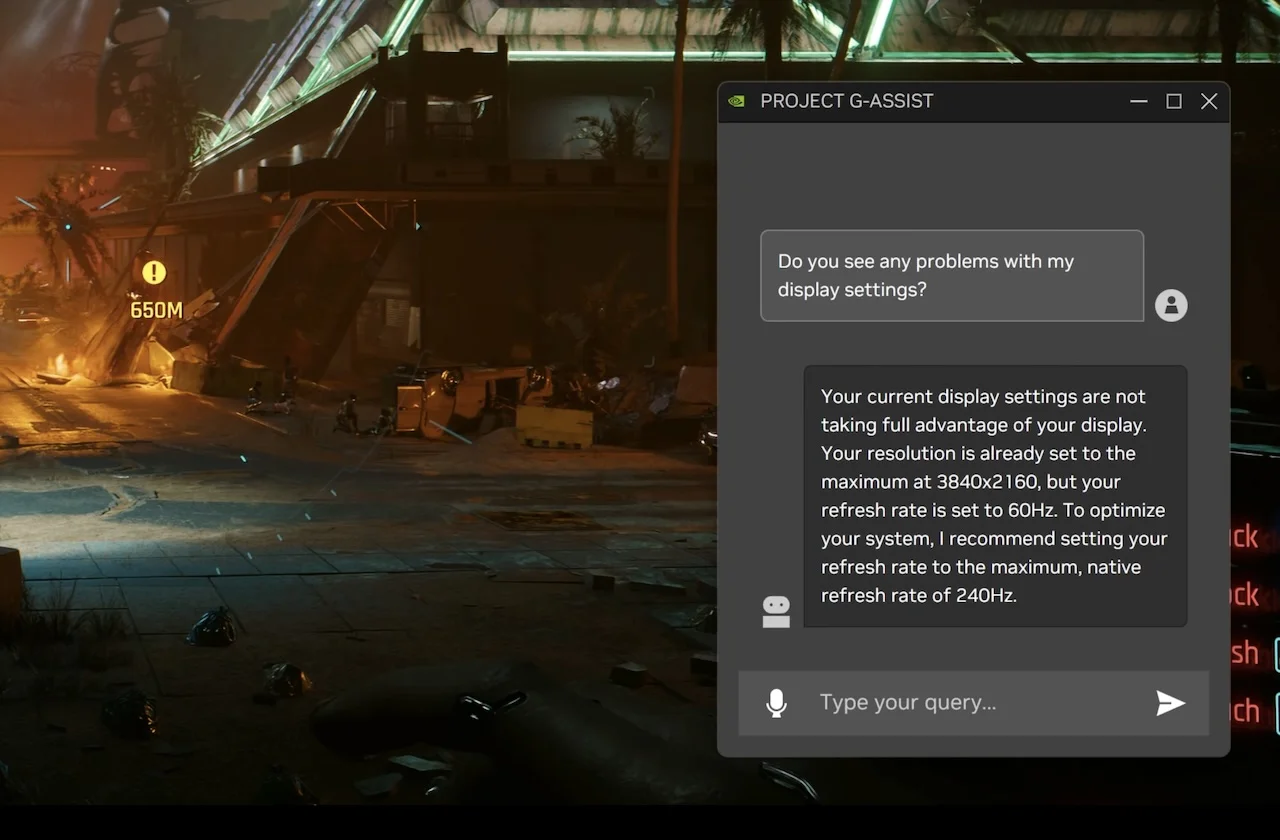Close the Project G-Assist window

coord(1209,101)
